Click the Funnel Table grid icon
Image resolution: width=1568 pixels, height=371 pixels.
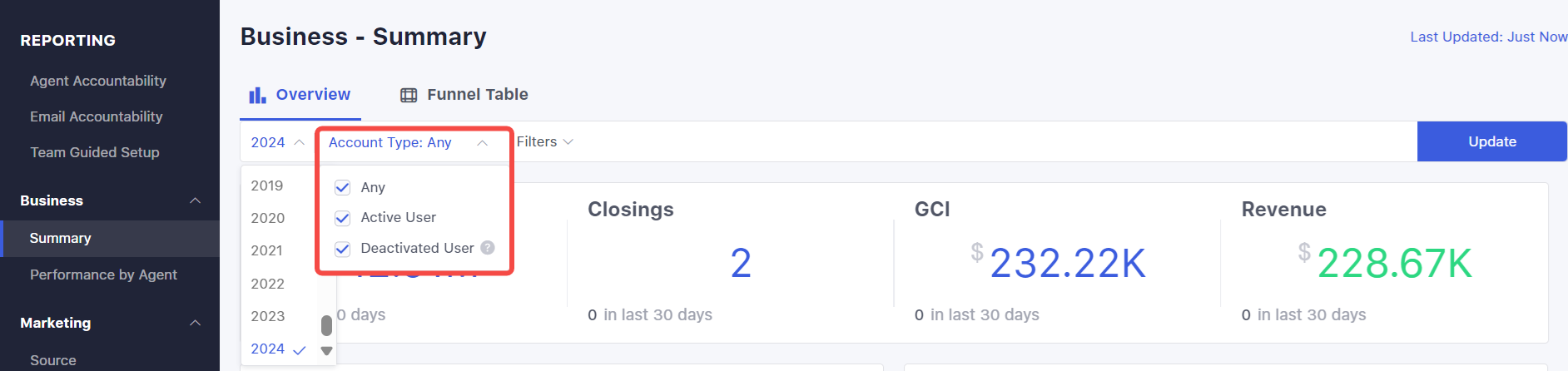click(409, 95)
